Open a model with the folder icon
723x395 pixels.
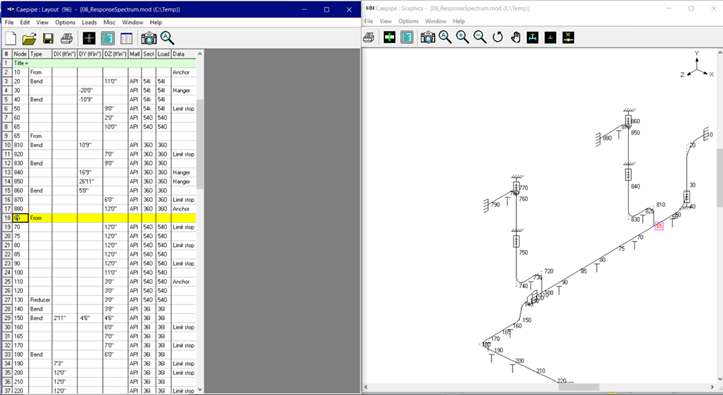[29, 38]
